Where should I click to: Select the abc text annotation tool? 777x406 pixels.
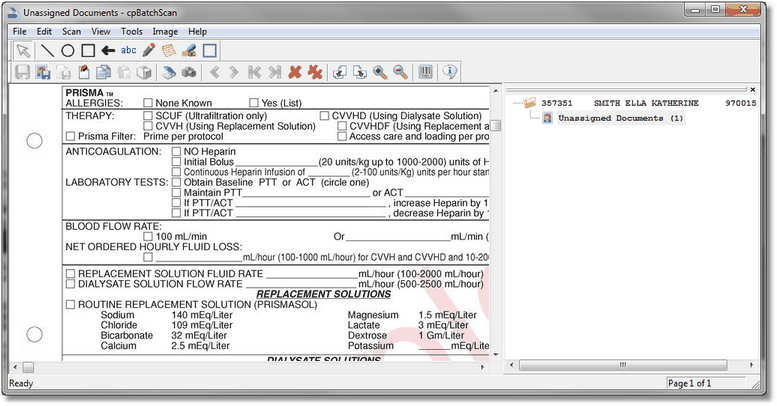coord(128,50)
